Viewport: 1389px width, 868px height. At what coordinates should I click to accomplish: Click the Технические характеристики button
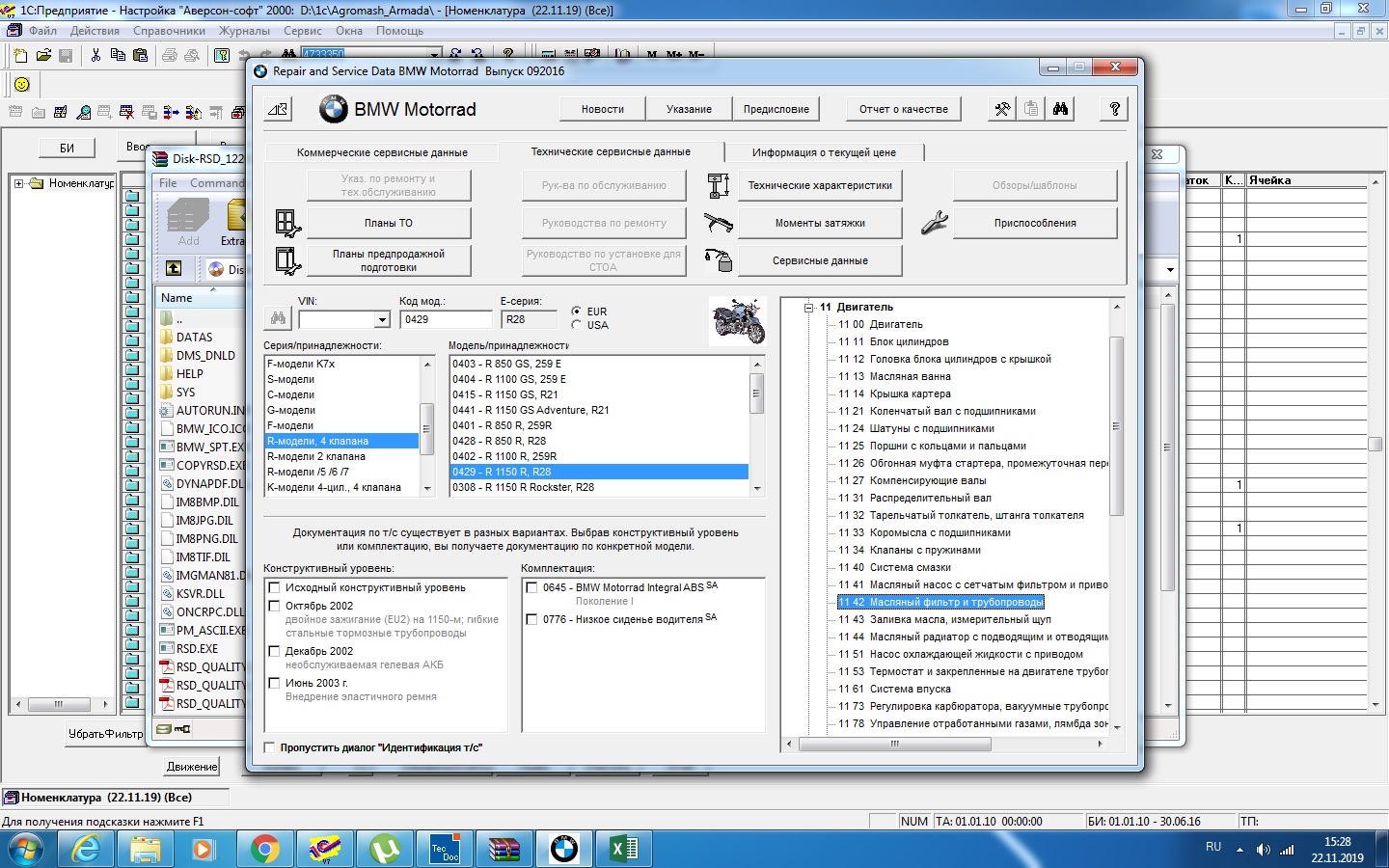tap(820, 185)
